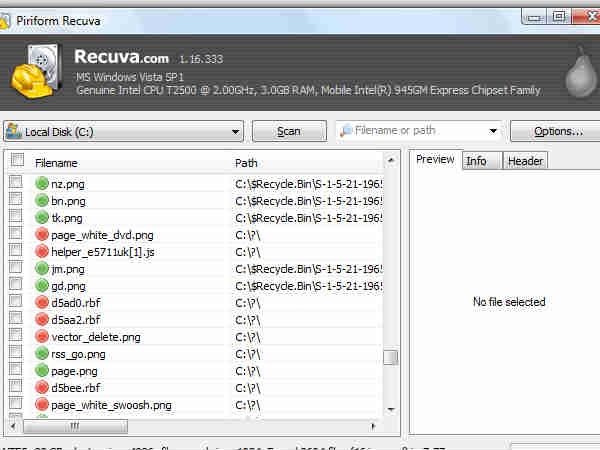Switch to the Preview tab
The height and width of the screenshot is (450, 600).
point(435,160)
